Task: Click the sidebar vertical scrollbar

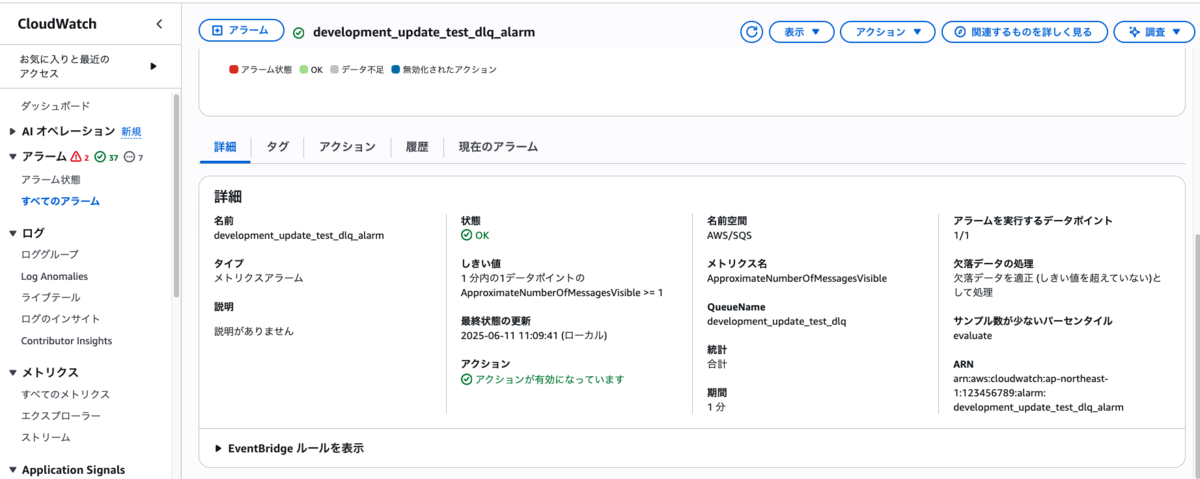Action: [x=177, y=196]
